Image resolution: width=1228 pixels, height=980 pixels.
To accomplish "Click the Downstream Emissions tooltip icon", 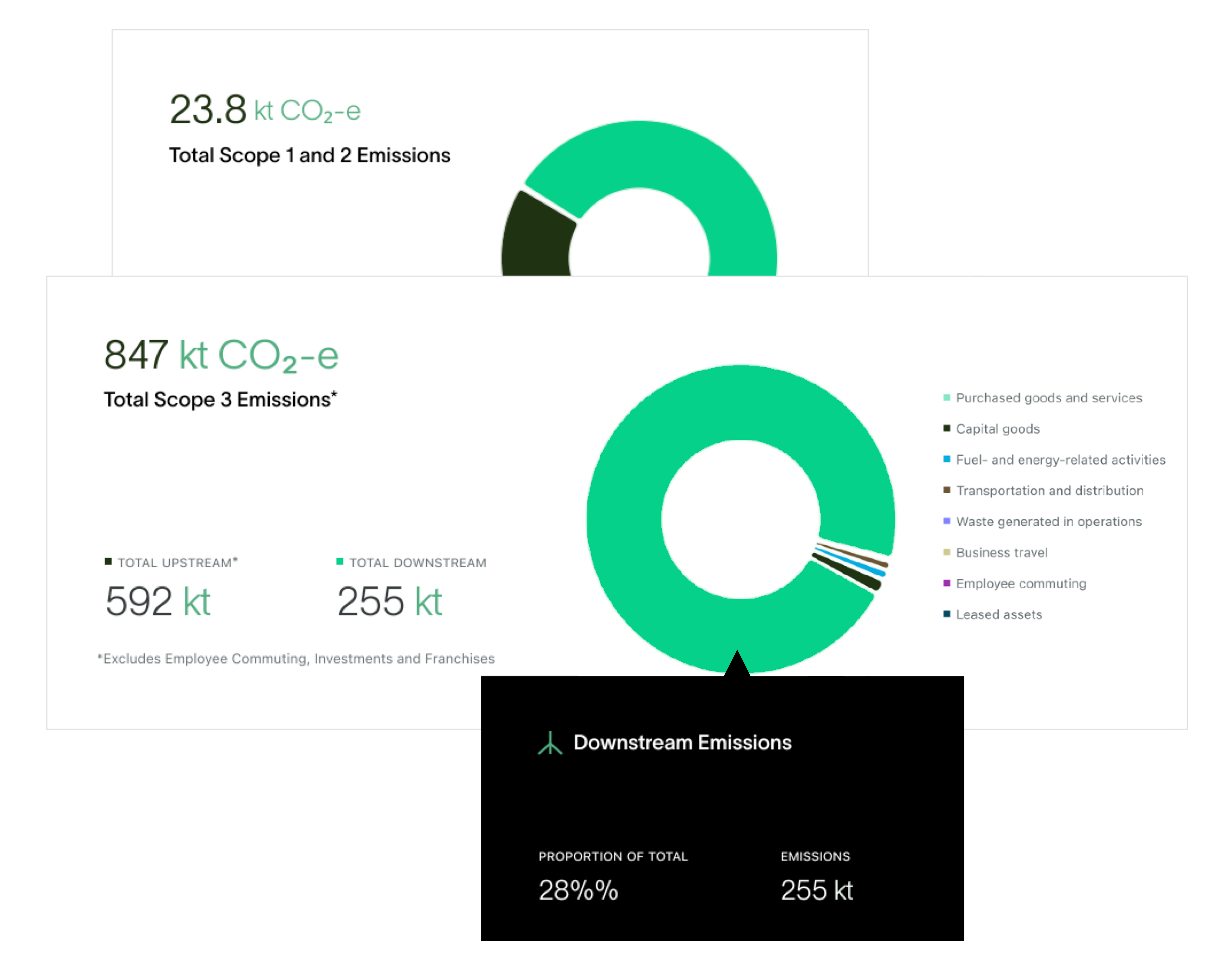I will click(x=550, y=743).
